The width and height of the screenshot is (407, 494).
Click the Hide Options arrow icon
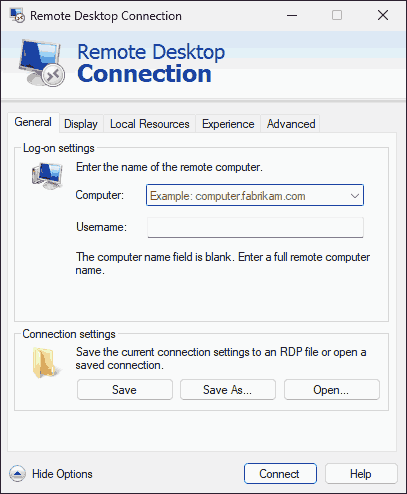(17, 473)
